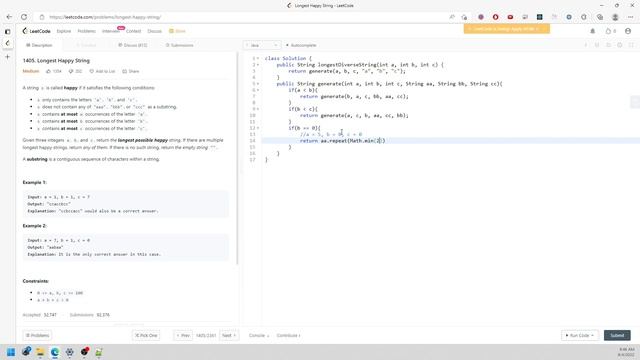The height and width of the screenshot is (360, 640).
Task: Open File Explorer from the taskbar
Action: [x=40, y=352]
